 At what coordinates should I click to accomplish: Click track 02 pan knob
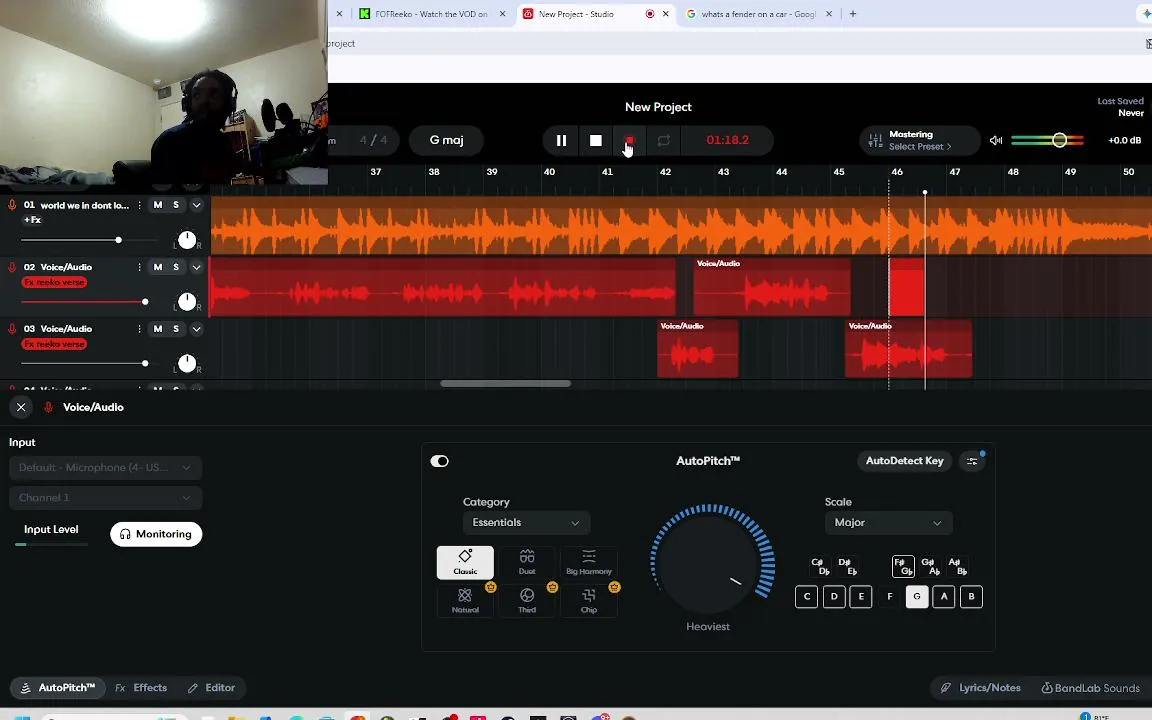point(187,301)
